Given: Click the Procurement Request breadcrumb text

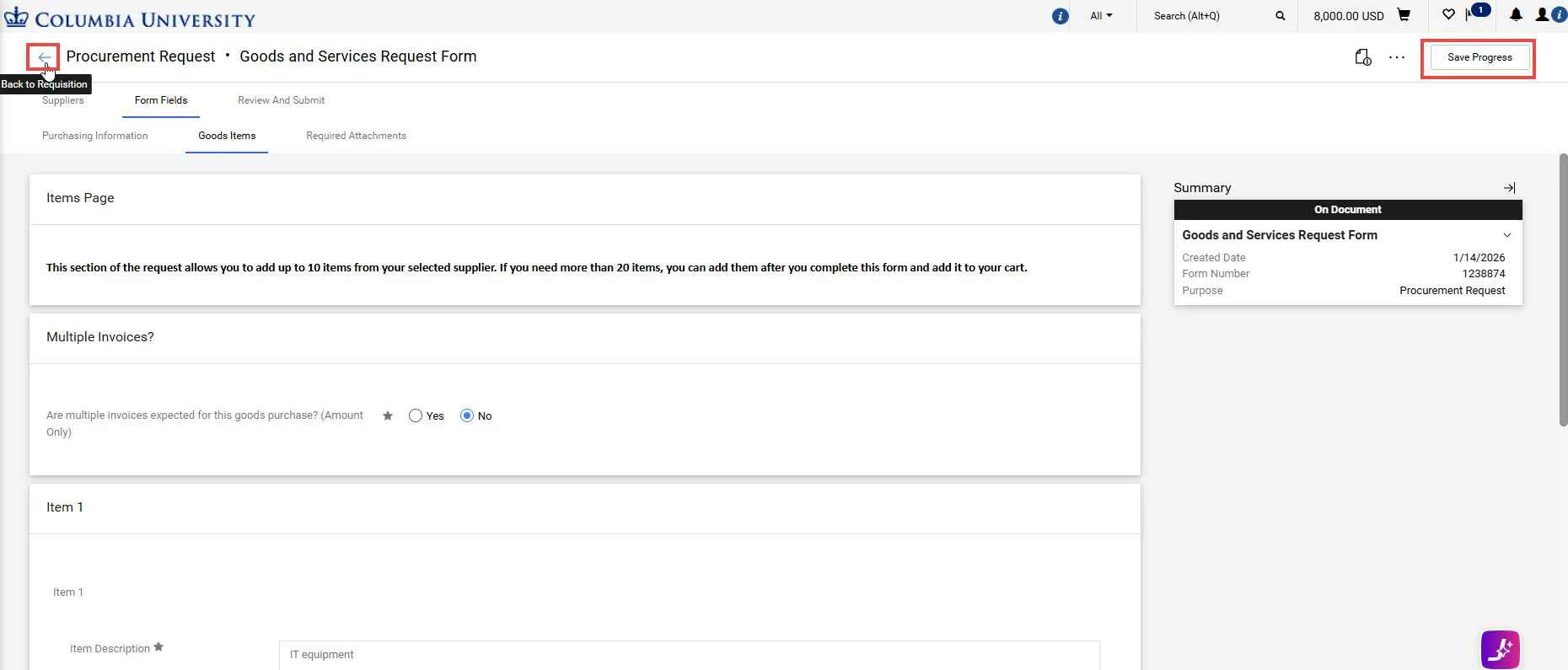Looking at the screenshot, I should click(141, 56).
